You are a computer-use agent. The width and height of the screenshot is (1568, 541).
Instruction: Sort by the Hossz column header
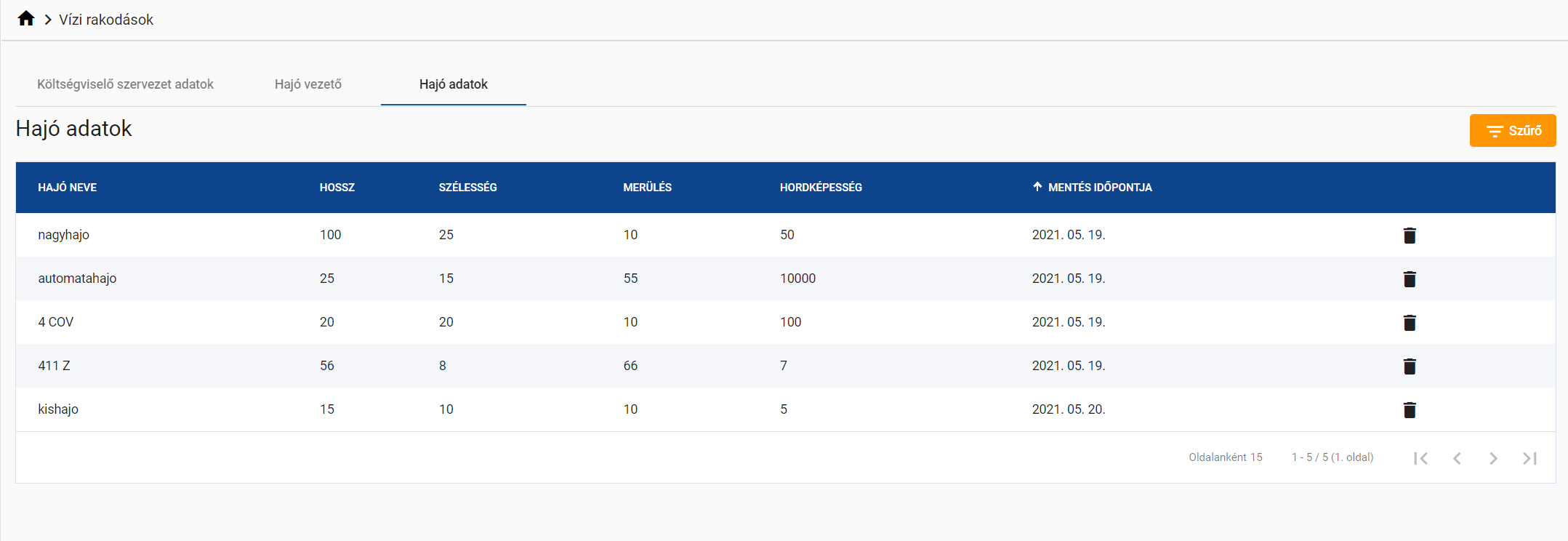(x=337, y=188)
